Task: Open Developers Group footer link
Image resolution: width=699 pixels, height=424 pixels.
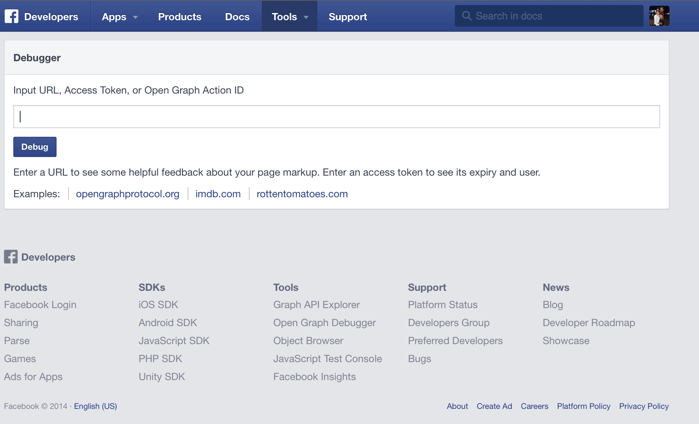Action: click(x=448, y=323)
